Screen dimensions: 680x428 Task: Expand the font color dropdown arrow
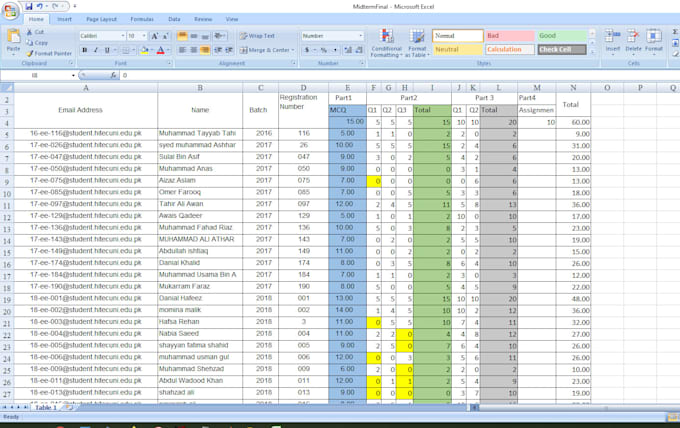point(167,50)
